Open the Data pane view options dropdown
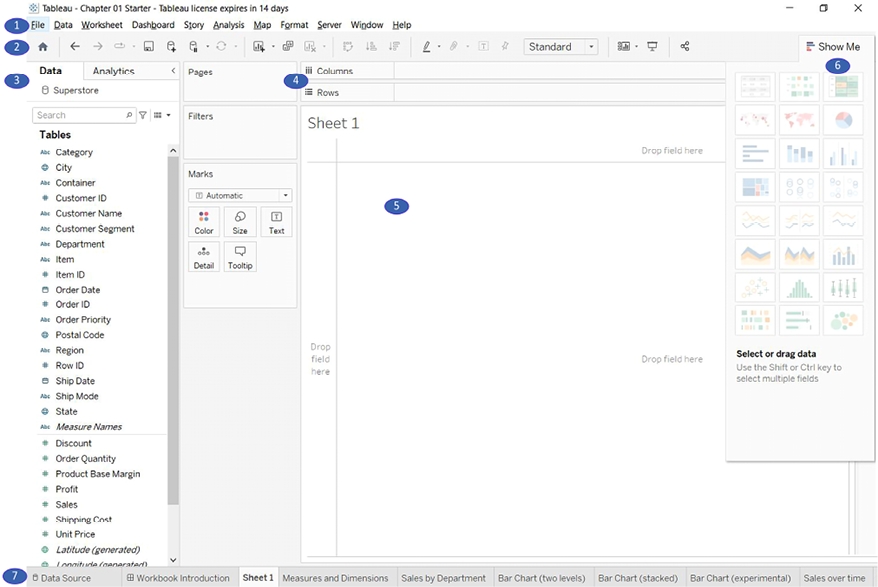Image resolution: width=878 pixels, height=587 pixels. pos(161,115)
